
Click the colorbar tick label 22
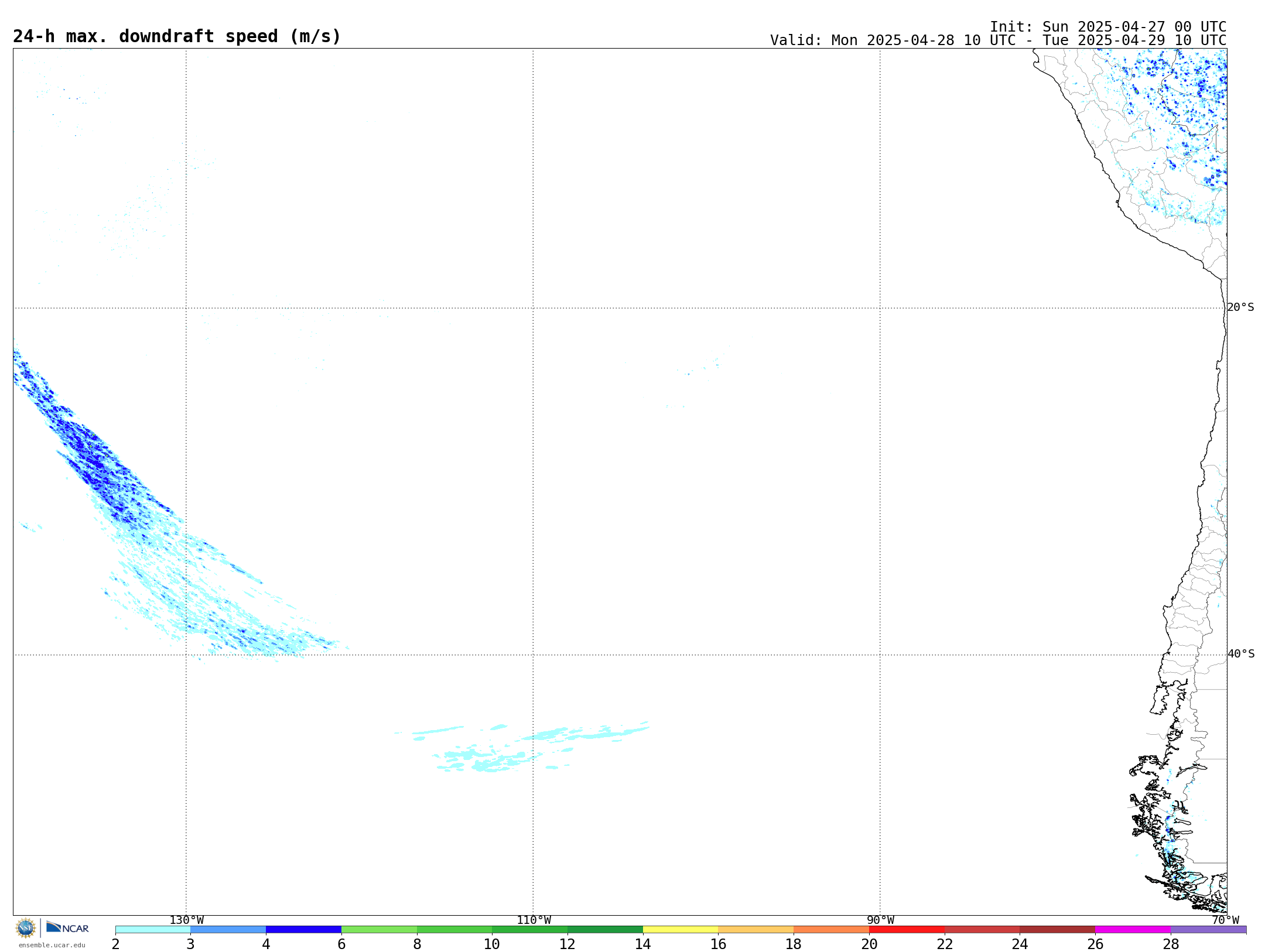(945, 944)
